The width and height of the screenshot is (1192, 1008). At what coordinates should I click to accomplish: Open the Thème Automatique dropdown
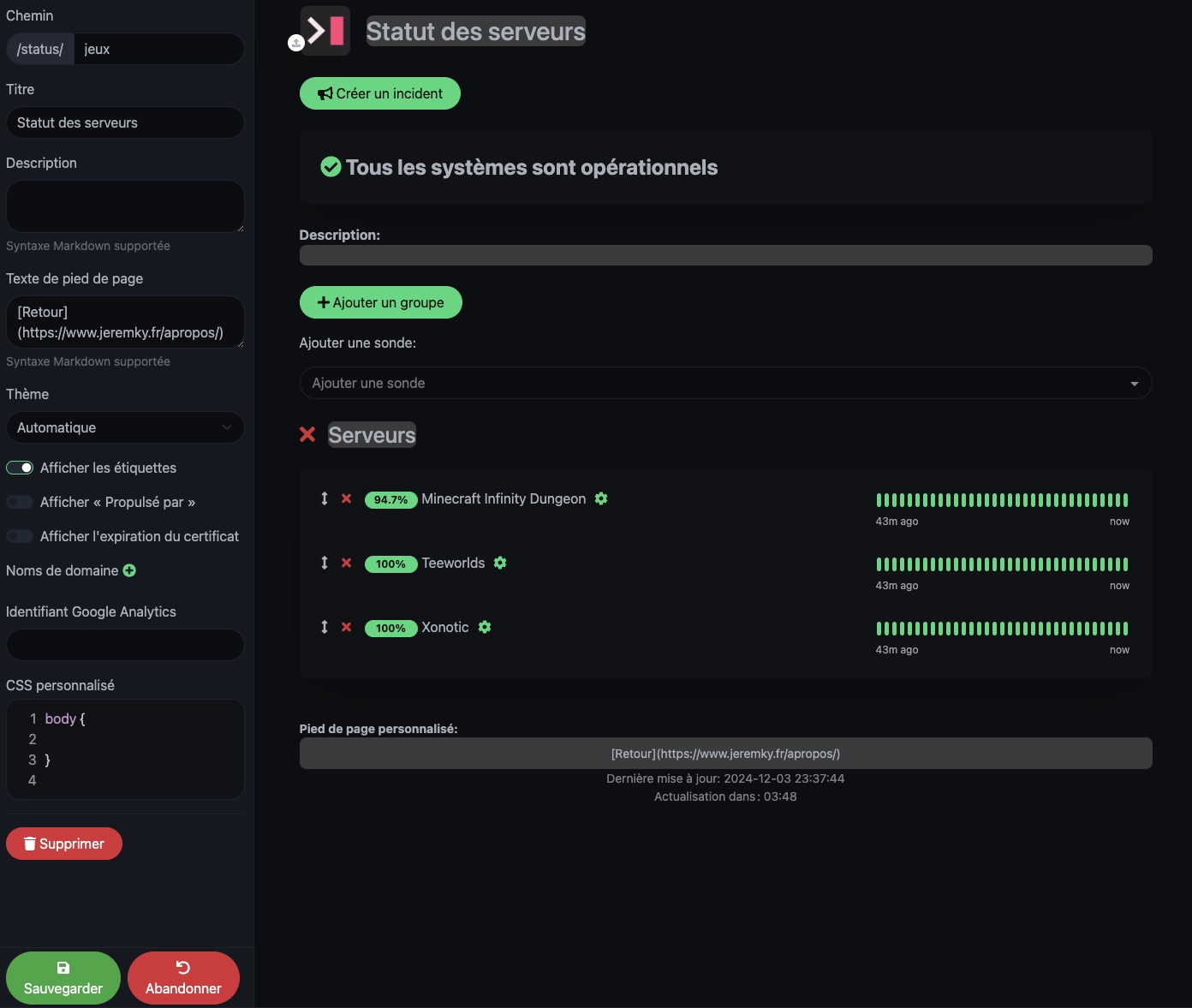125,427
